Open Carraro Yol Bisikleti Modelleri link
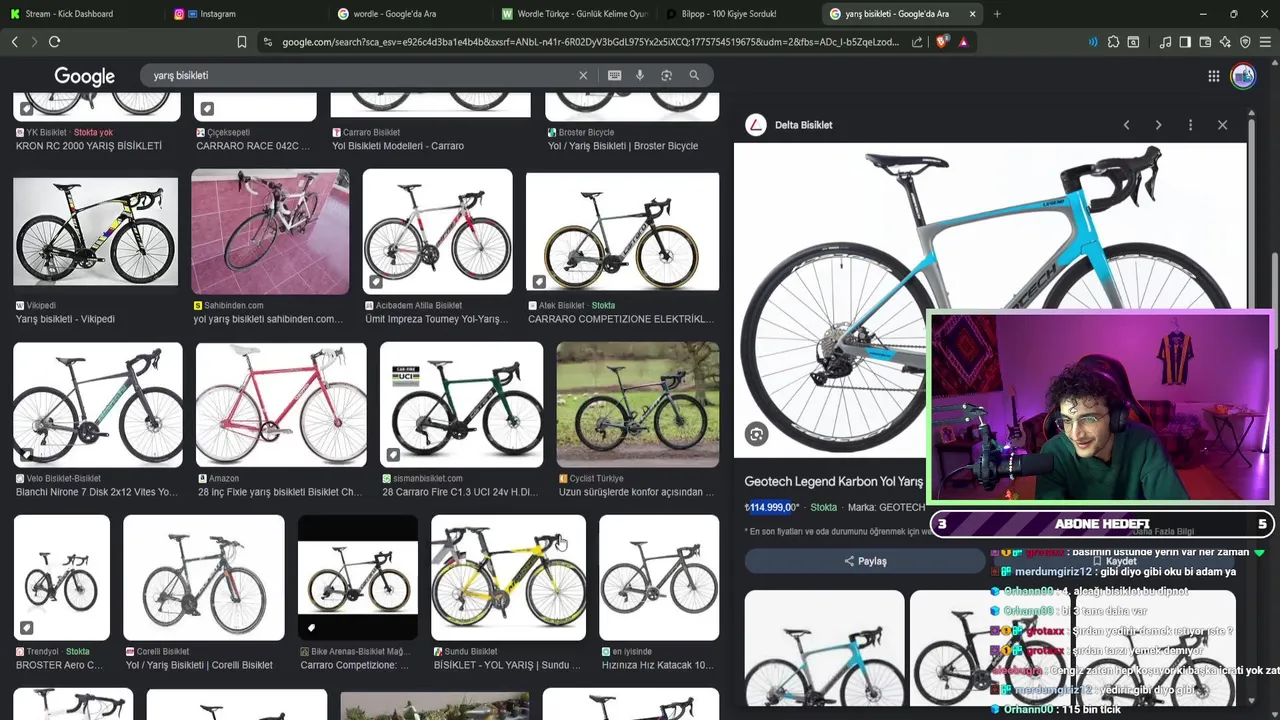 398,146
